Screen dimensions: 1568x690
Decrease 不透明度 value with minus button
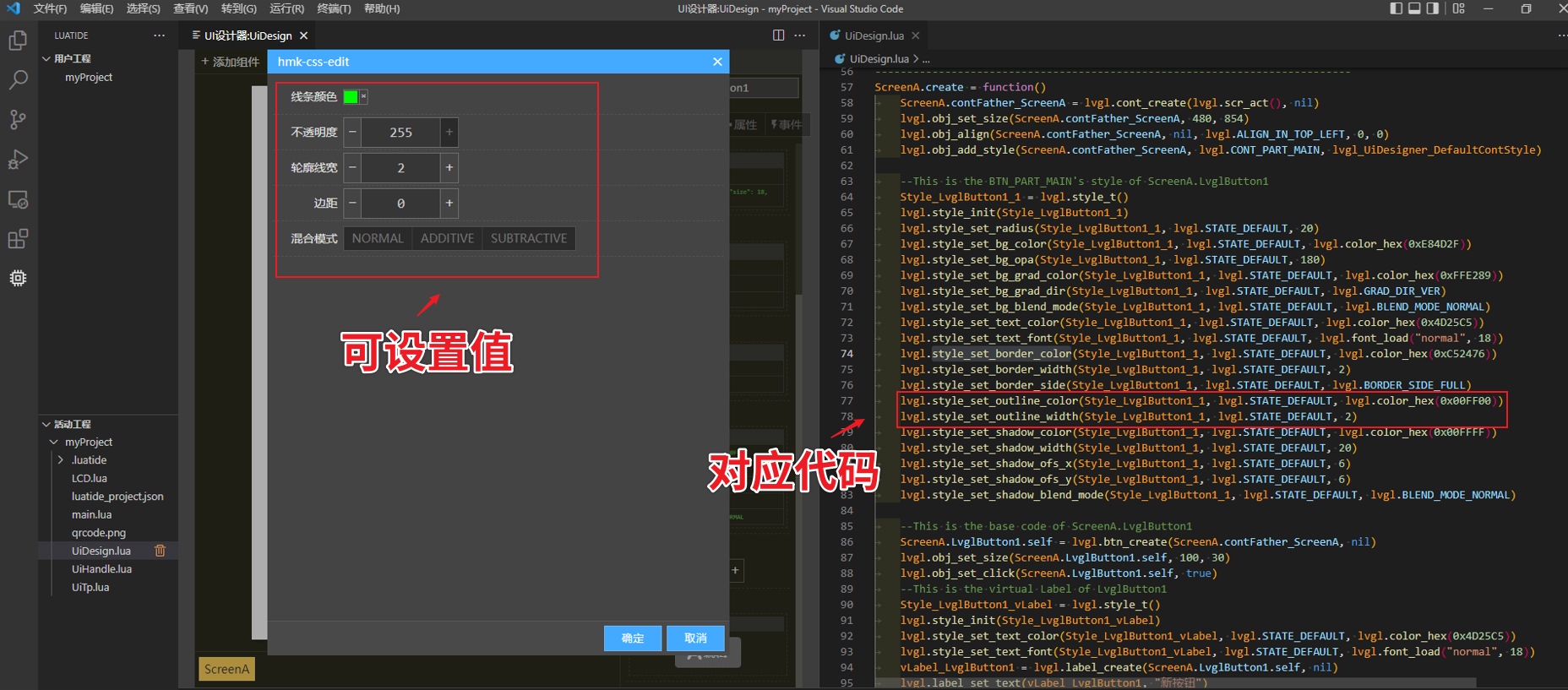point(352,133)
